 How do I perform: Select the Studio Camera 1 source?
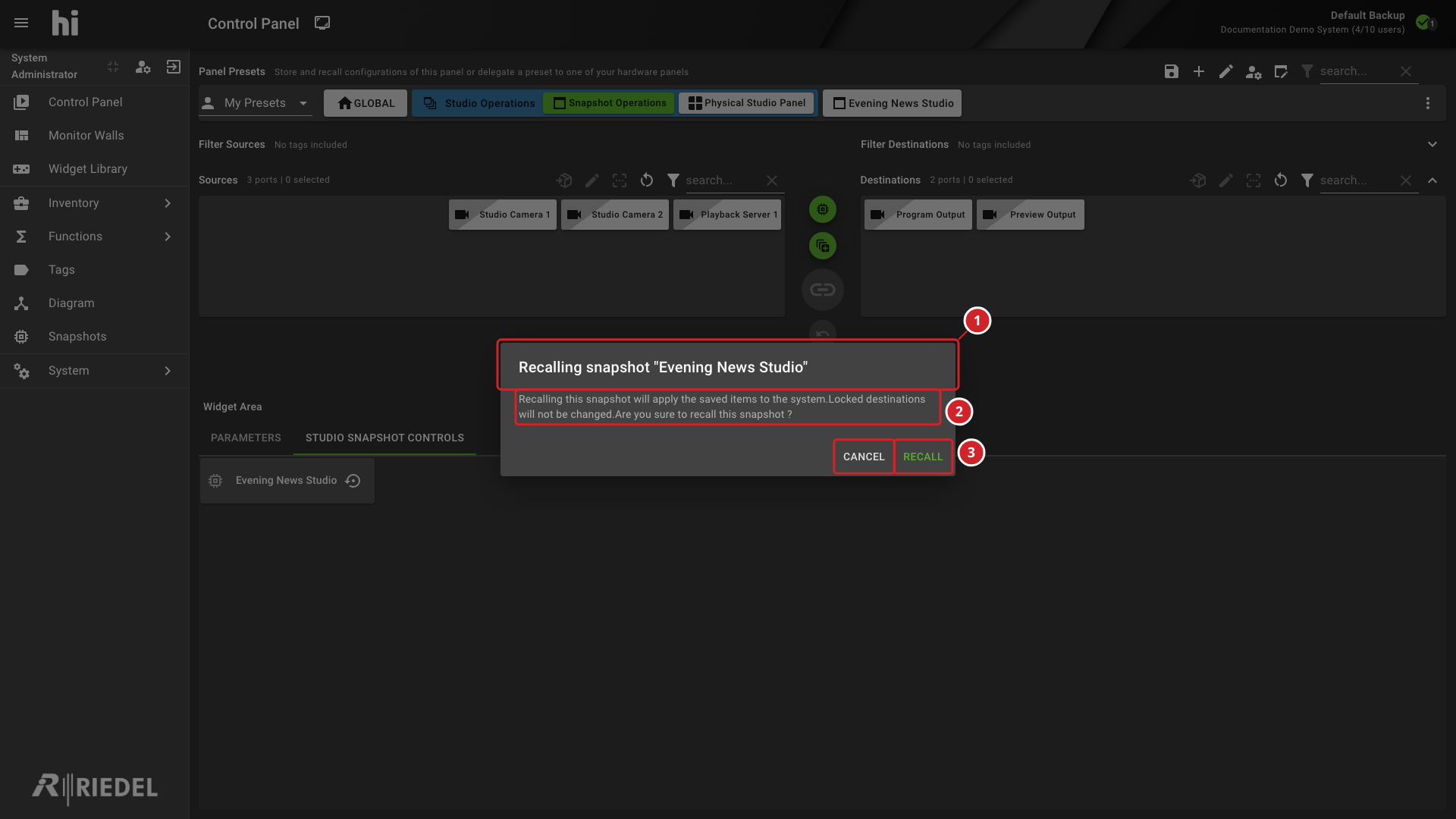click(x=503, y=215)
